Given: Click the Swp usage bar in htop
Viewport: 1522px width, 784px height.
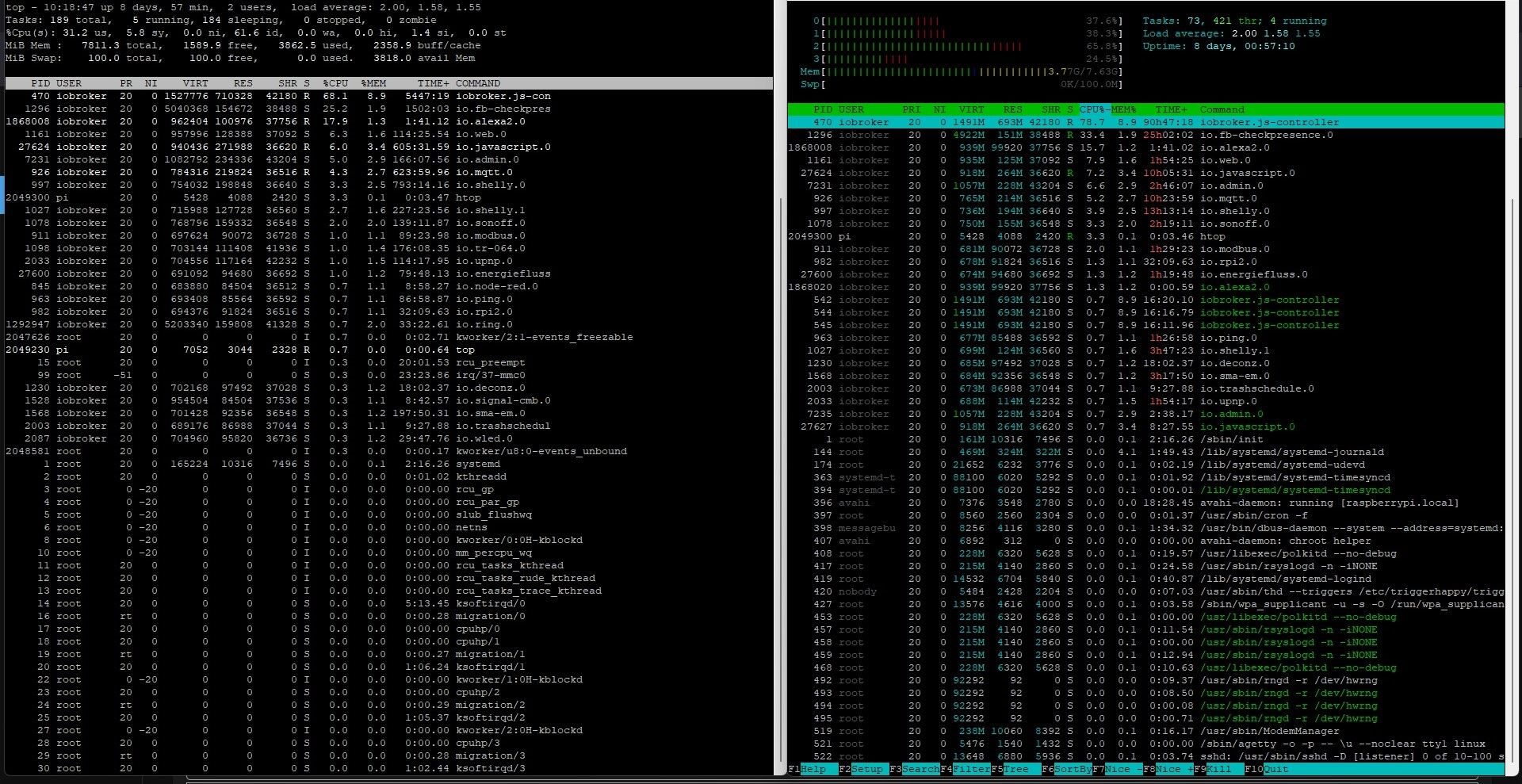Looking at the screenshot, I should coord(962,84).
